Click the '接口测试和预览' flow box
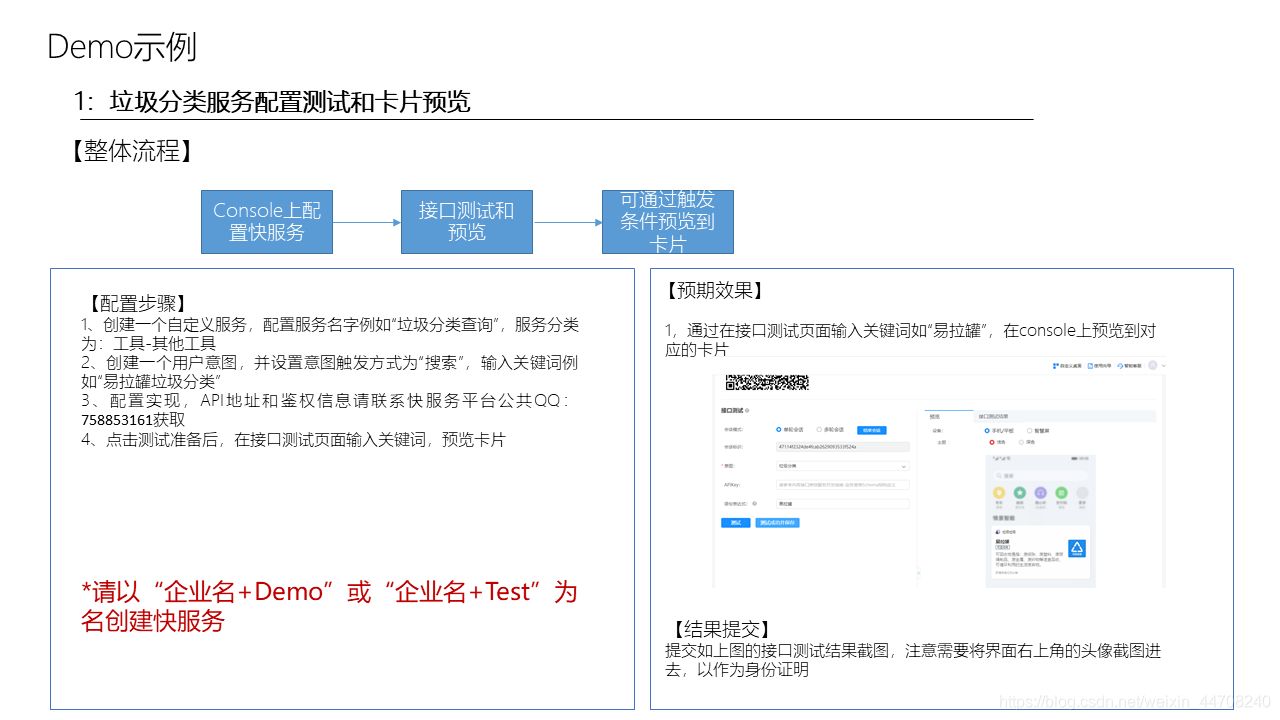This screenshot has width=1280, height=720. pyautogui.click(x=467, y=221)
